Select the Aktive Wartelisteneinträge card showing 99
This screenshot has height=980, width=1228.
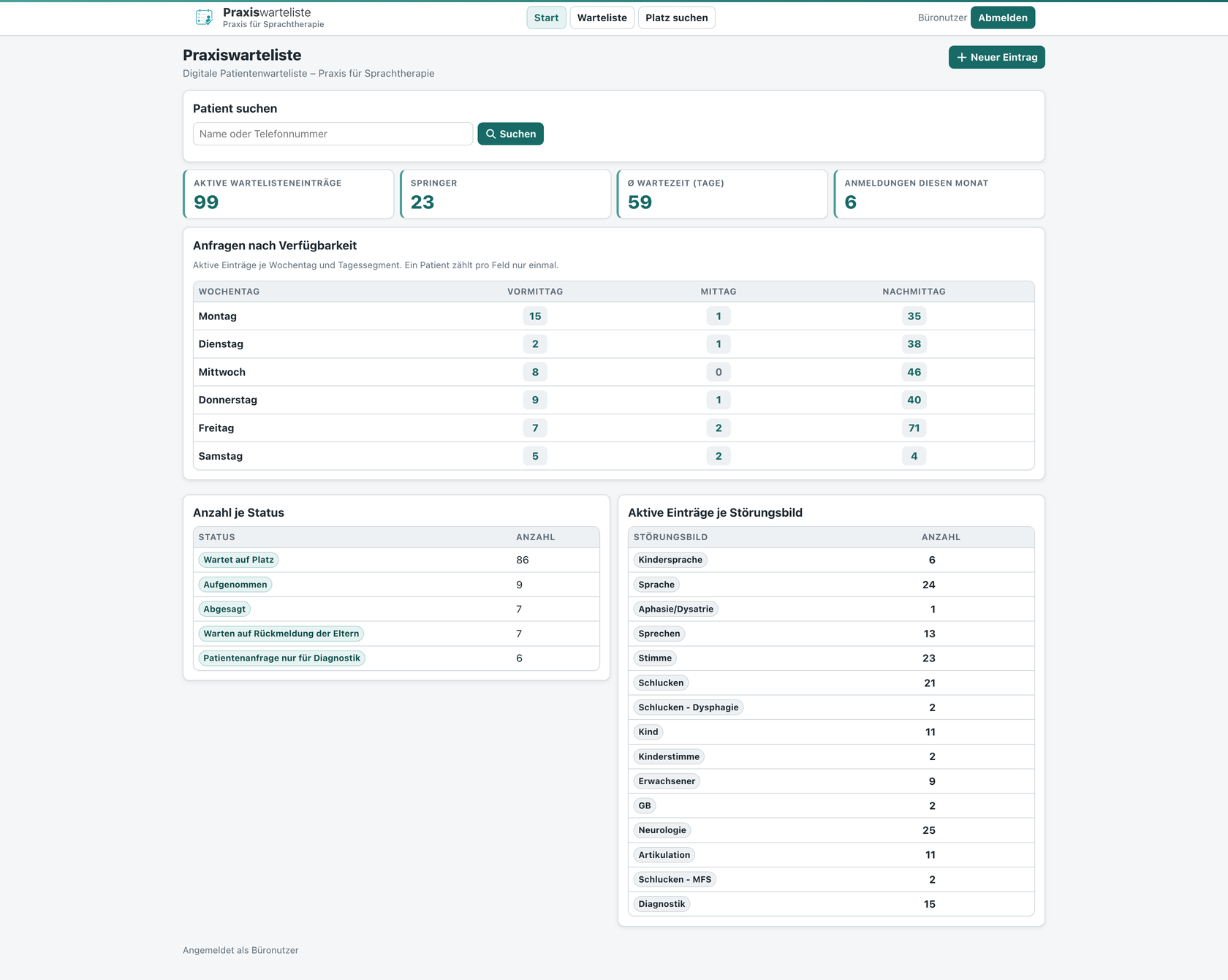[289, 194]
